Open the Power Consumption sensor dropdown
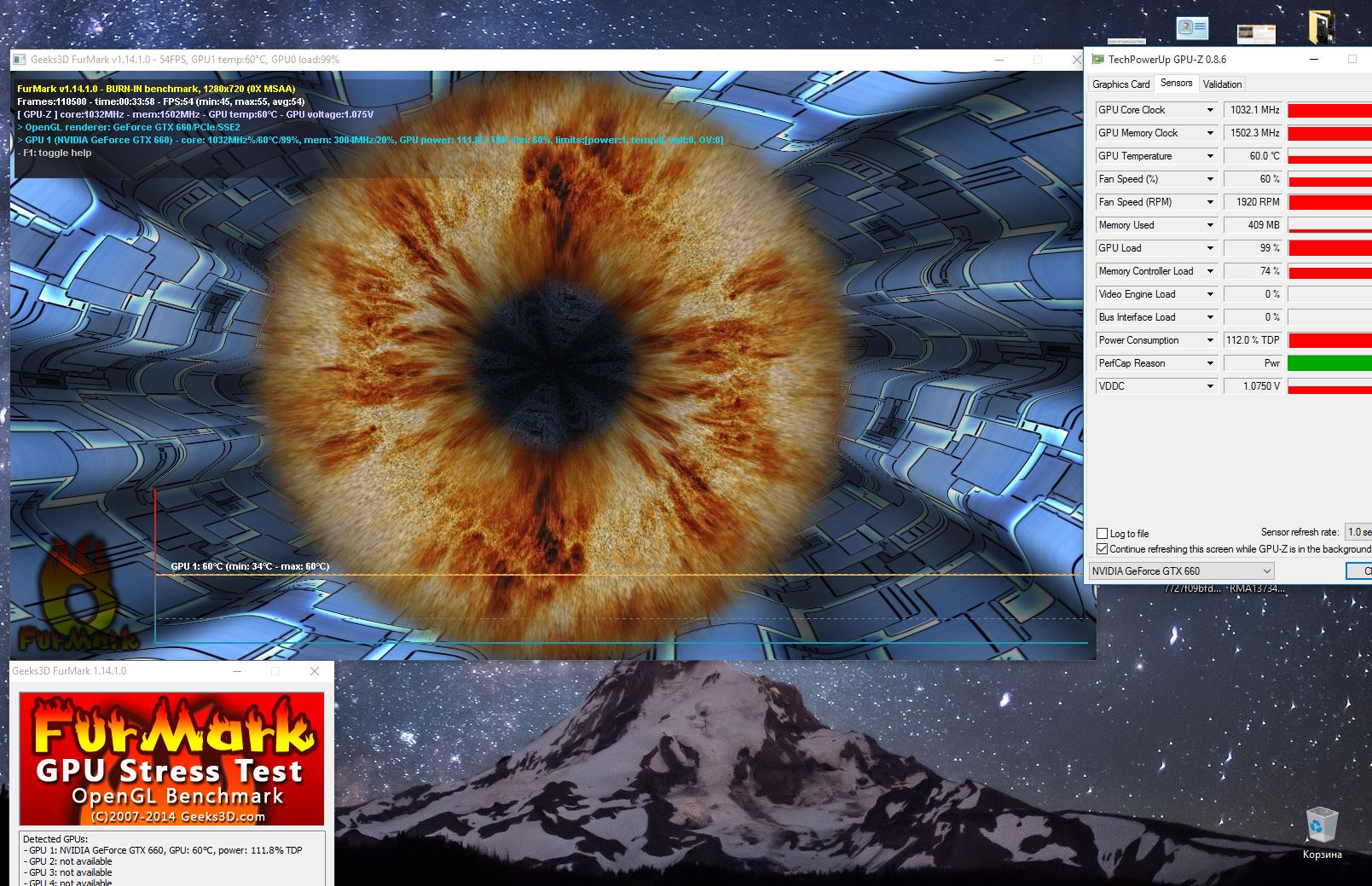Screen dimensions: 1372x886 point(1209,340)
